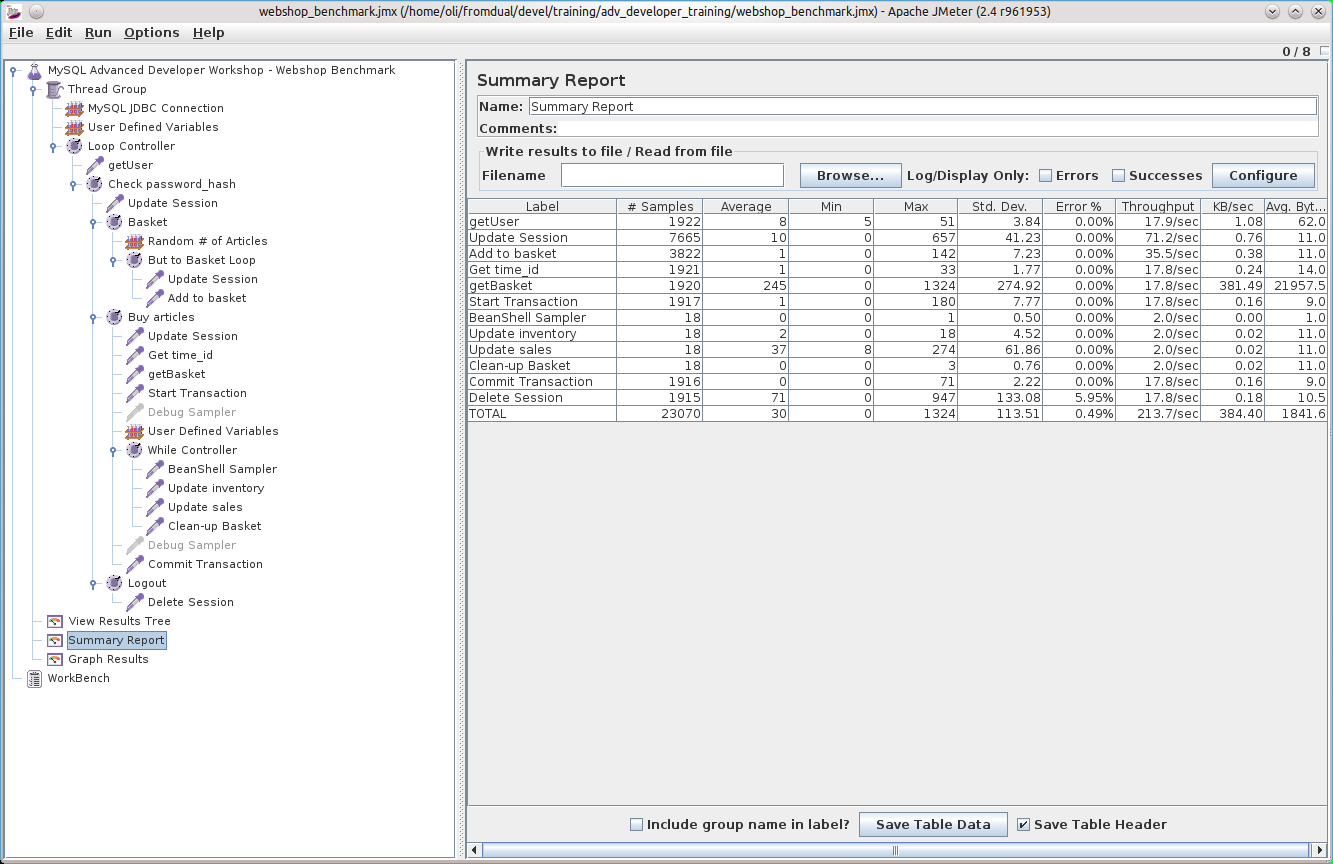The image size is (1333, 864).
Task: Enable the Successes only checkbox
Action: tap(1119, 176)
